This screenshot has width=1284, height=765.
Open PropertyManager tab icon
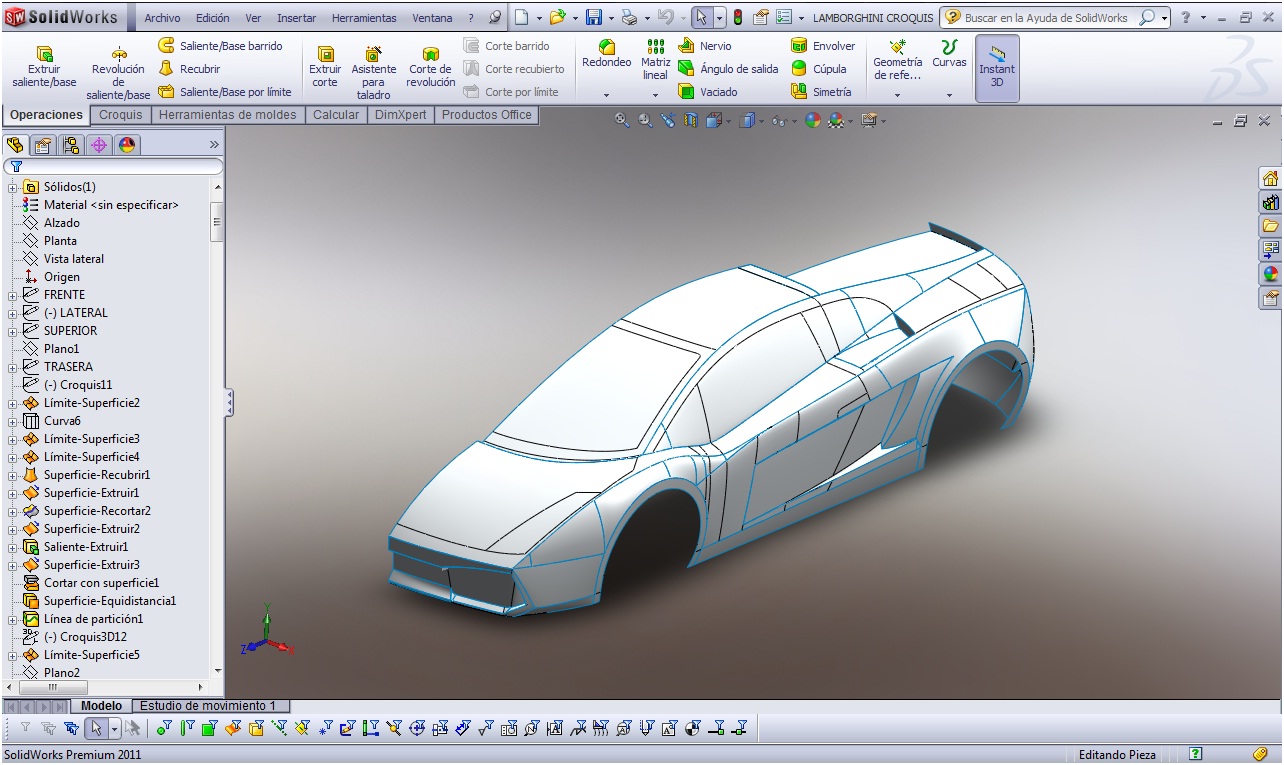[x=42, y=145]
